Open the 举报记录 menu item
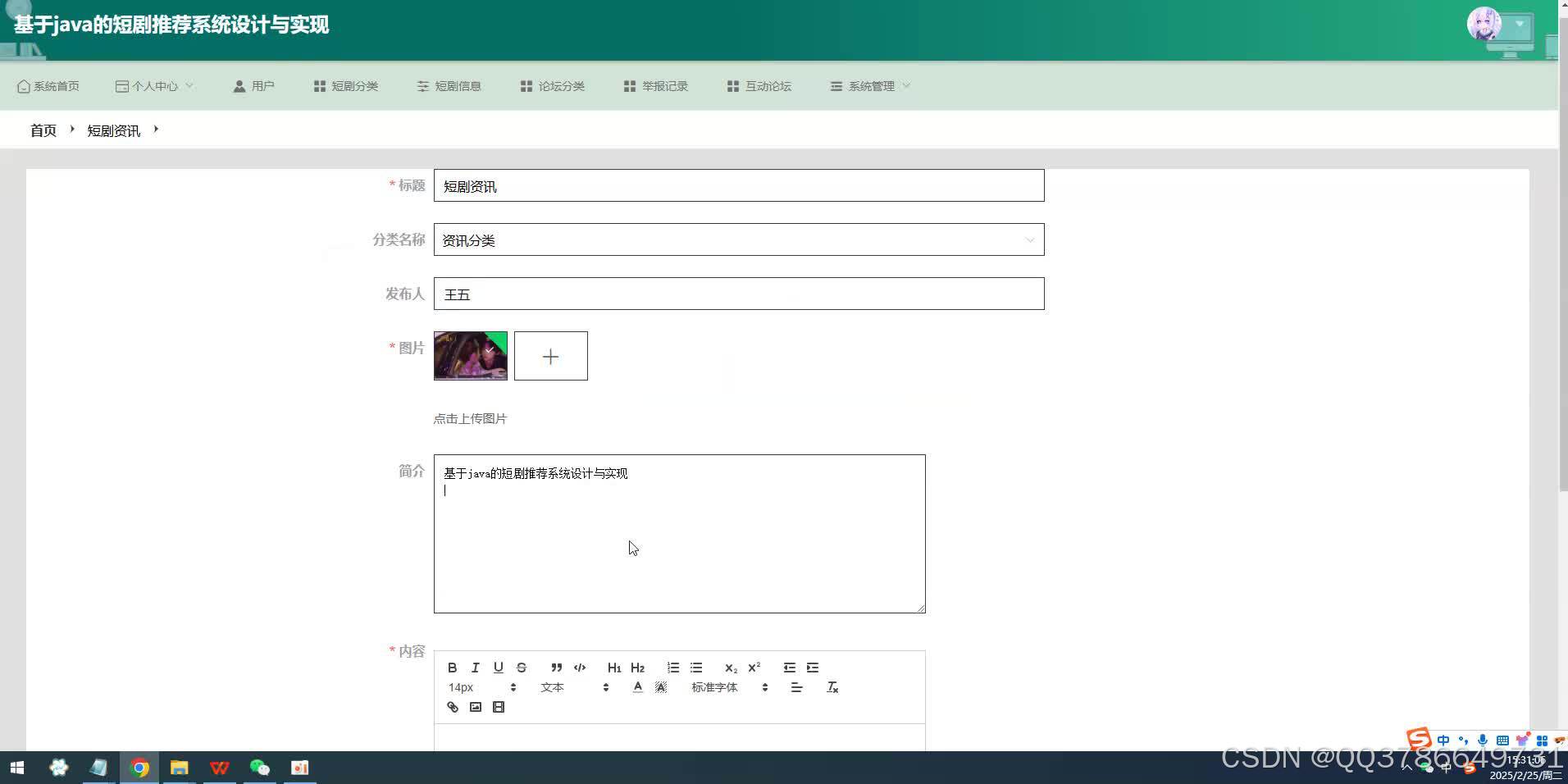This screenshot has width=1568, height=784. (x=655, y=86)
